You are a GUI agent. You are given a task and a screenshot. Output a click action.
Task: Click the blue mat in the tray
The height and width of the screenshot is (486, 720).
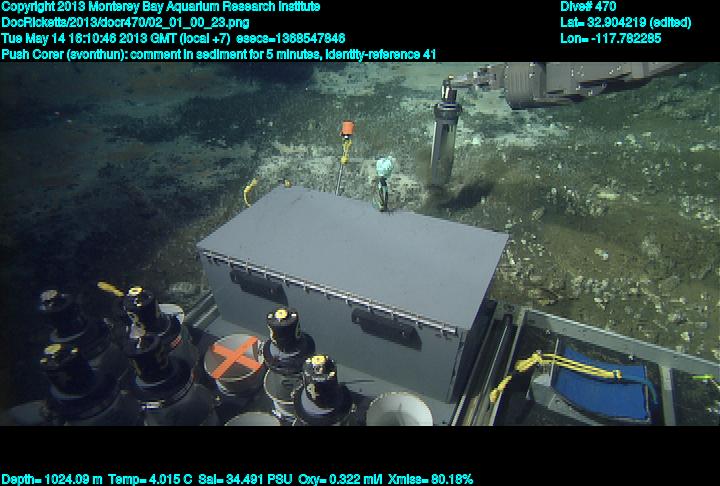pyautogui.click(x=600, y=385)
